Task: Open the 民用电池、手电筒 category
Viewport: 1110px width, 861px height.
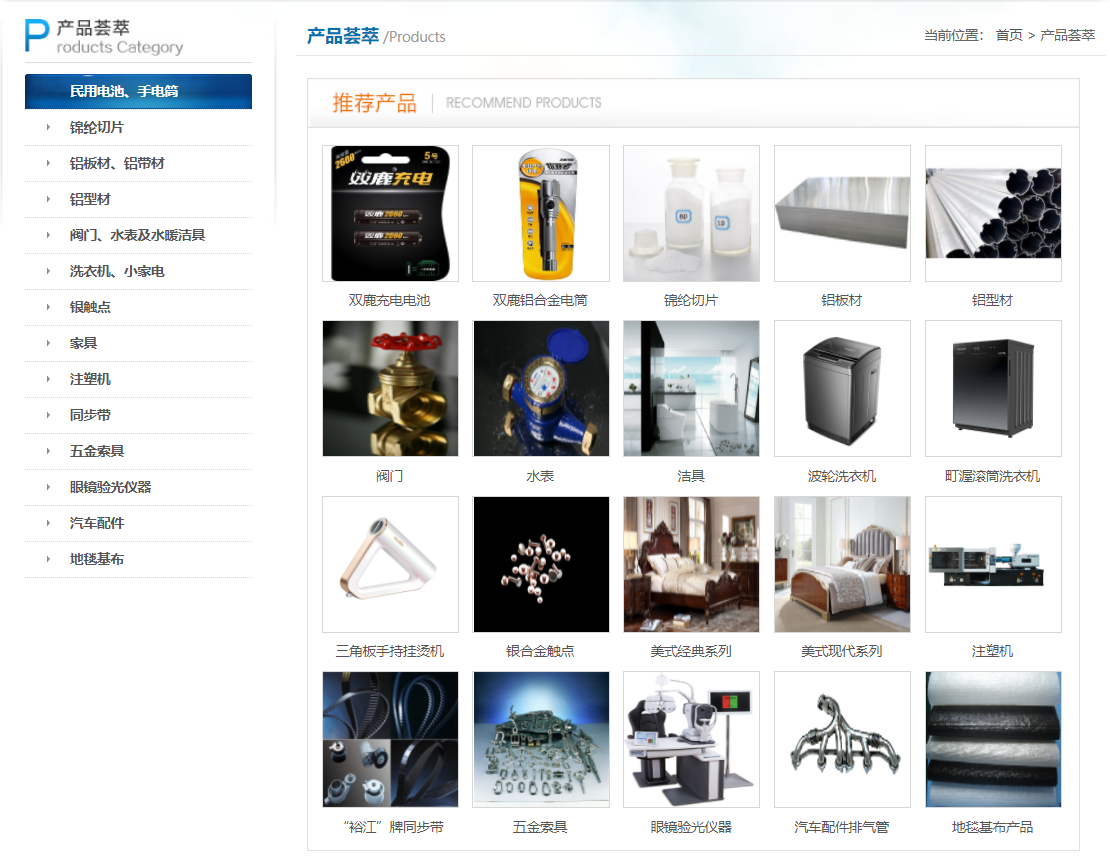Action: pyautogui.click(x=138, y=91)
